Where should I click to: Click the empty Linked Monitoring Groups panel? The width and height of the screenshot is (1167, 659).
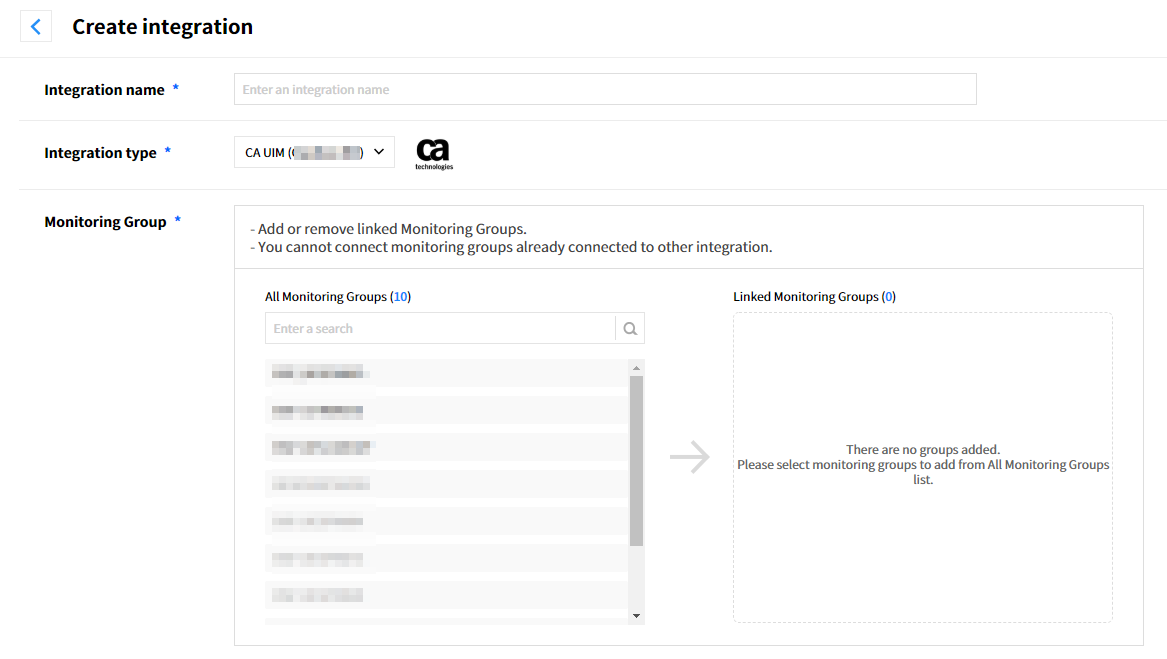click(922, 540)
